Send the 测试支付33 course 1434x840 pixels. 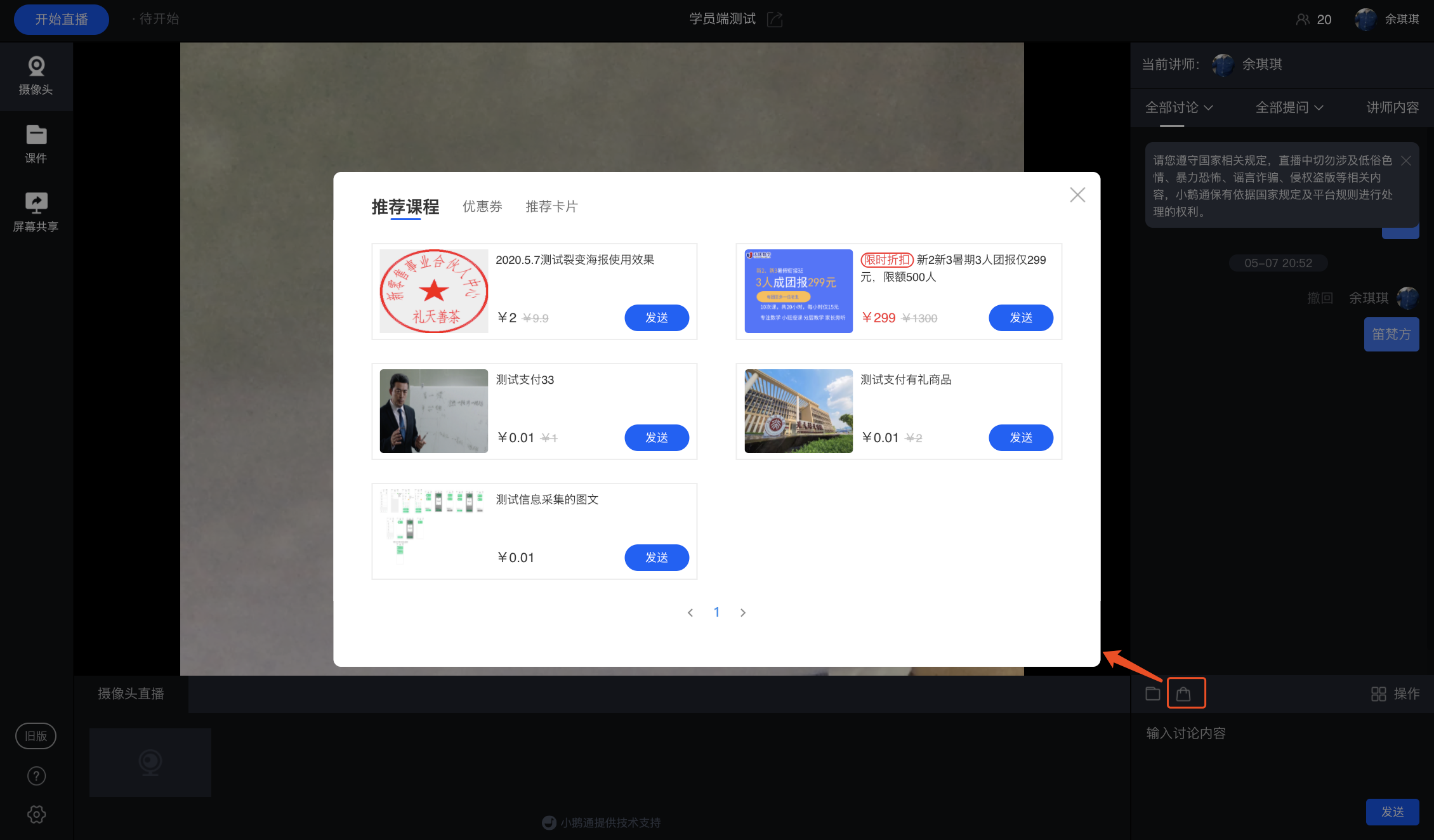[x=657, y=438]
